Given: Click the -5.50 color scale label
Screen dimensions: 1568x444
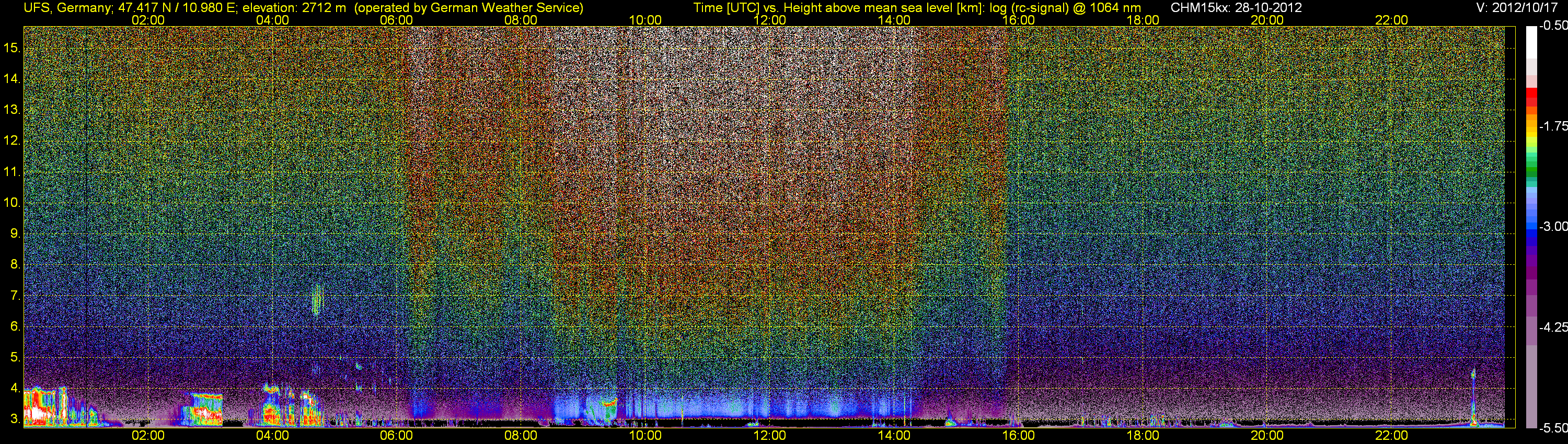Looking at the screenshot, I should (x=1553, y=428).
